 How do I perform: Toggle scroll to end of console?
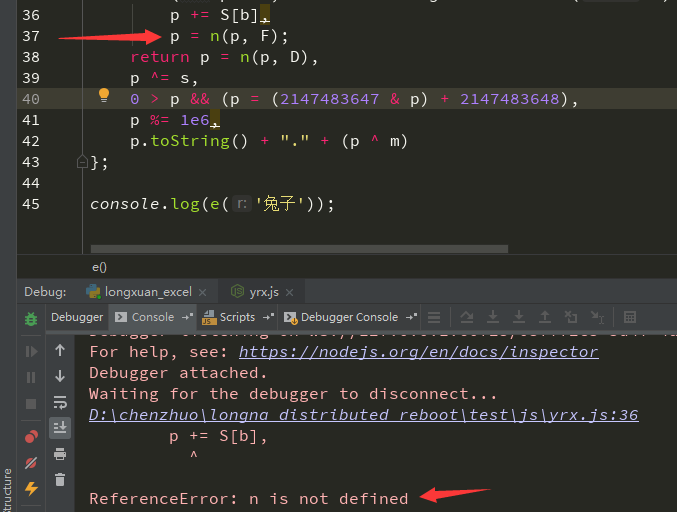[60, 428]
